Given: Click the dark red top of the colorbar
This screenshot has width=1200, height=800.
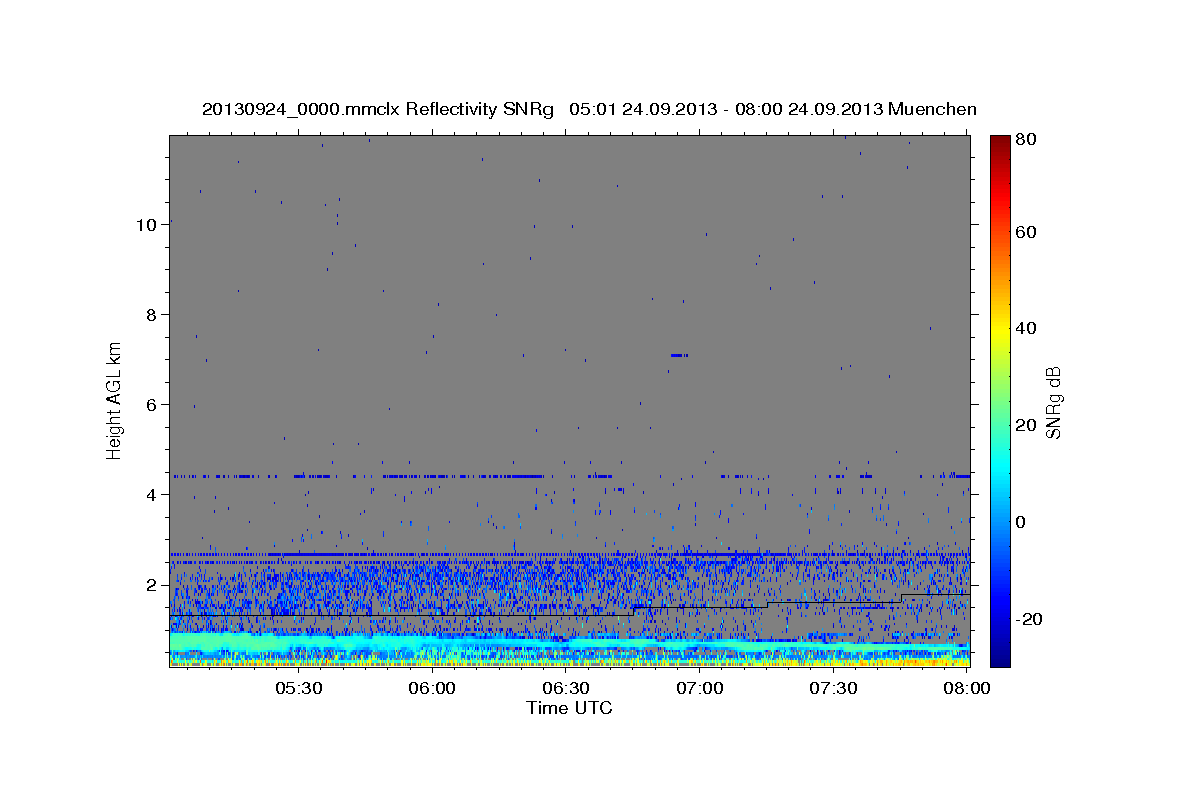Looking at the screenshot, I should point(1000,145).
